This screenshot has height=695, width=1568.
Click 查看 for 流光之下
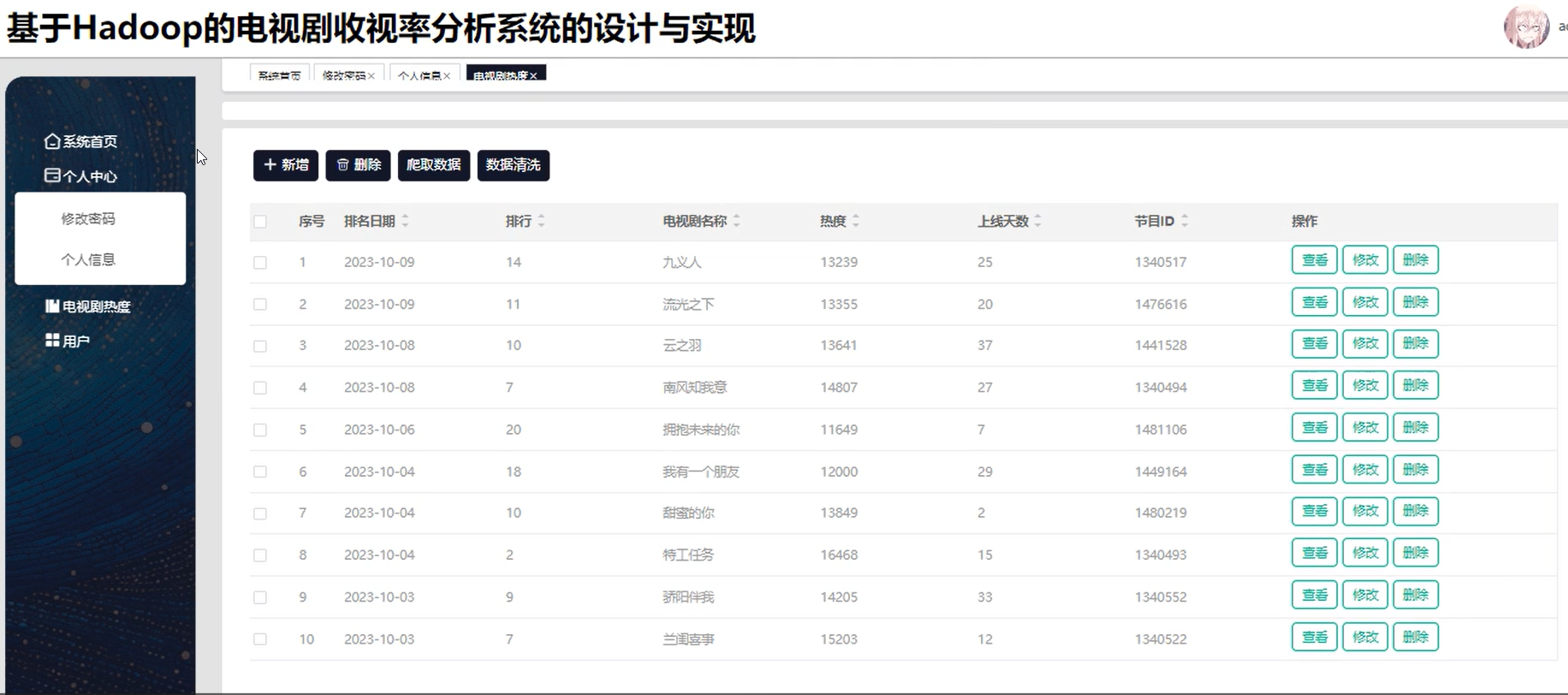point(1315,302)
